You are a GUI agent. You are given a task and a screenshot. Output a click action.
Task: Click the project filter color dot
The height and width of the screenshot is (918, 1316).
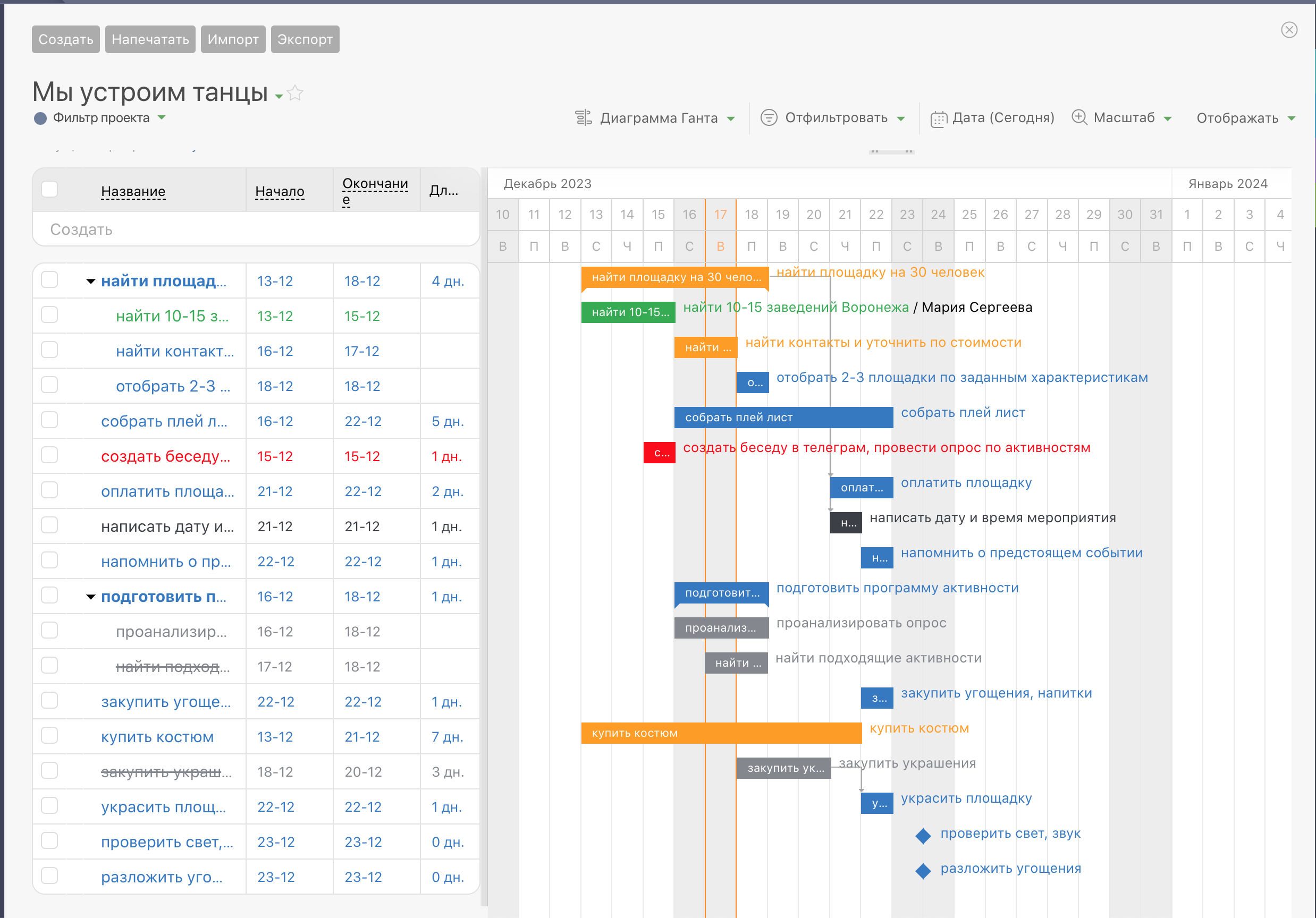pyautogui.click(x=40, y=118)
